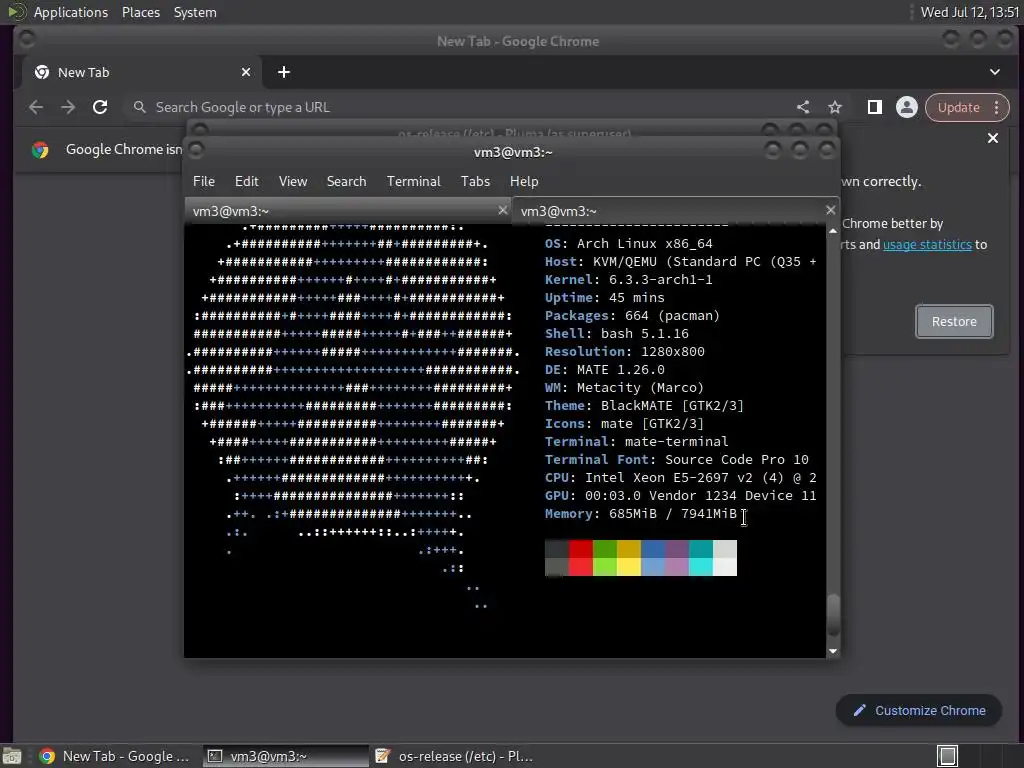Reload the Chrome page
The image size is (1024, 768).
(x=100, y=107)
